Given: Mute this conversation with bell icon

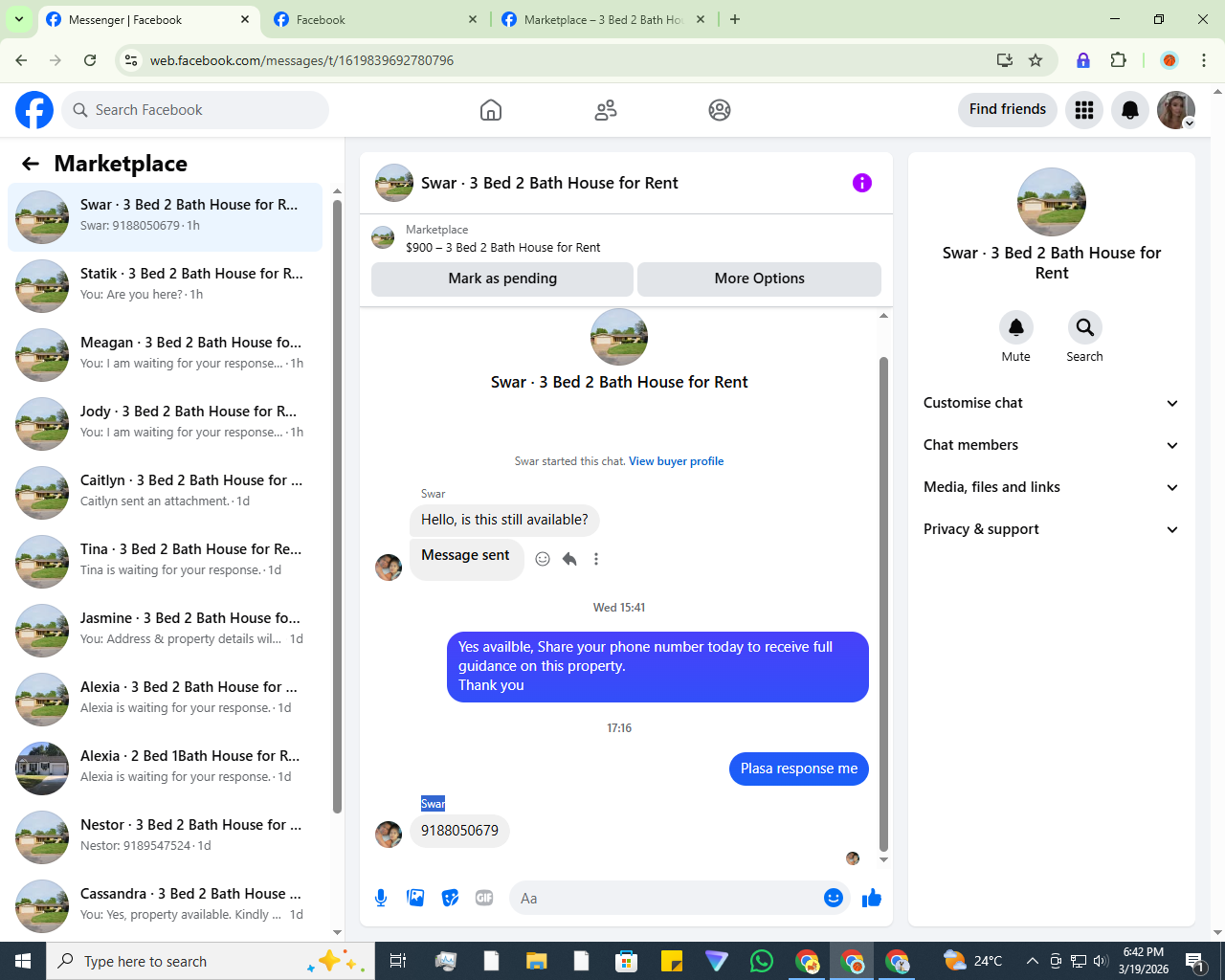Looking at the screenshot, I should tap(1016, 327).
